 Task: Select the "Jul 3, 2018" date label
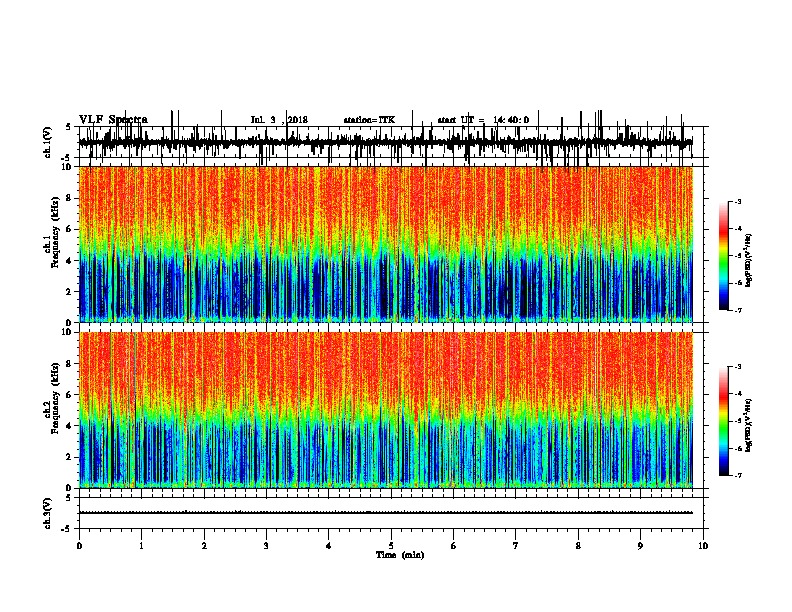pyautogui.click(x=279, y=120)
